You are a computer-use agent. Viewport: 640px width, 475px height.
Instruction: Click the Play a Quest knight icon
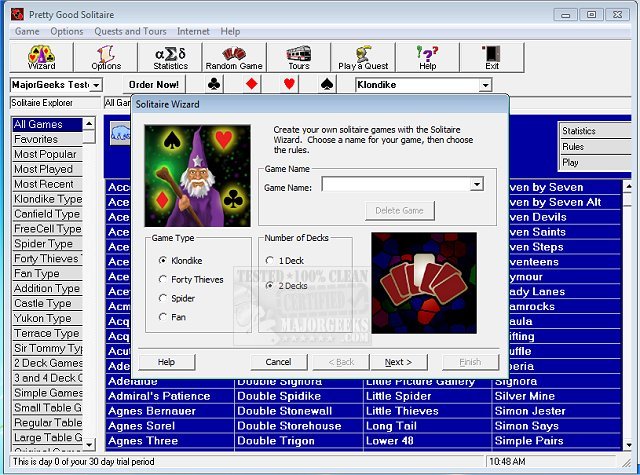(x=363, y=58)
